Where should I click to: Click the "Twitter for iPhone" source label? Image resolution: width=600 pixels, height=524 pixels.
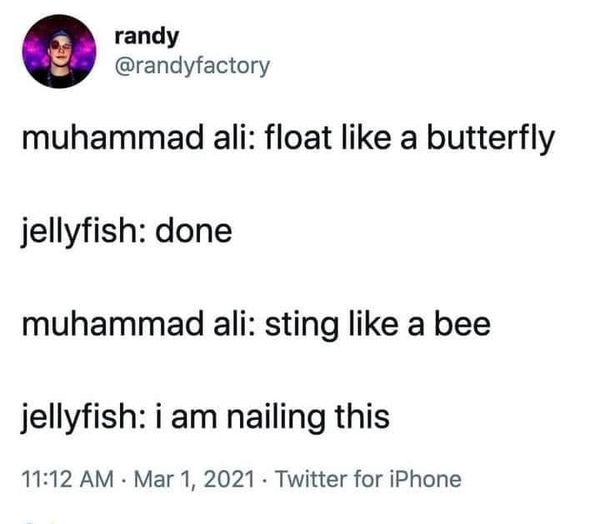tap(370, 478)
